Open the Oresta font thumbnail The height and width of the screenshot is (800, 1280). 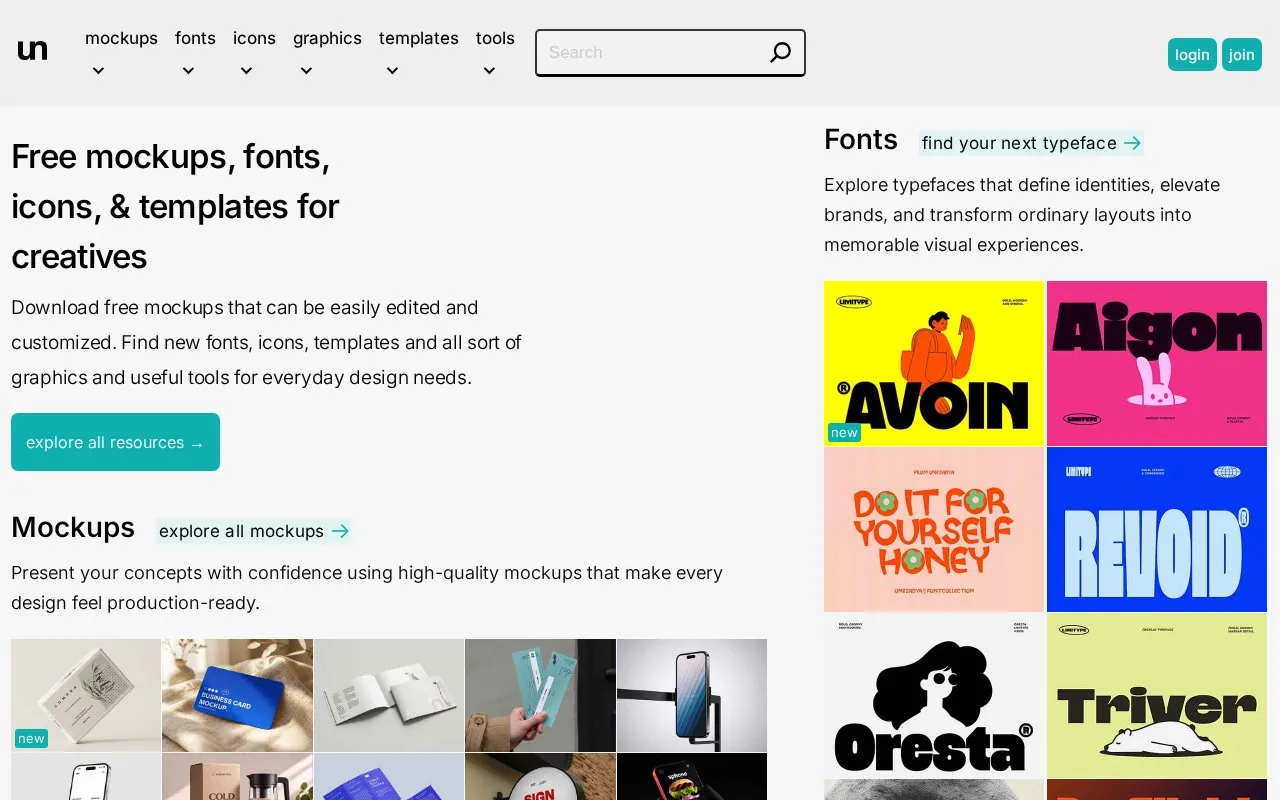(x=934, y=695)
